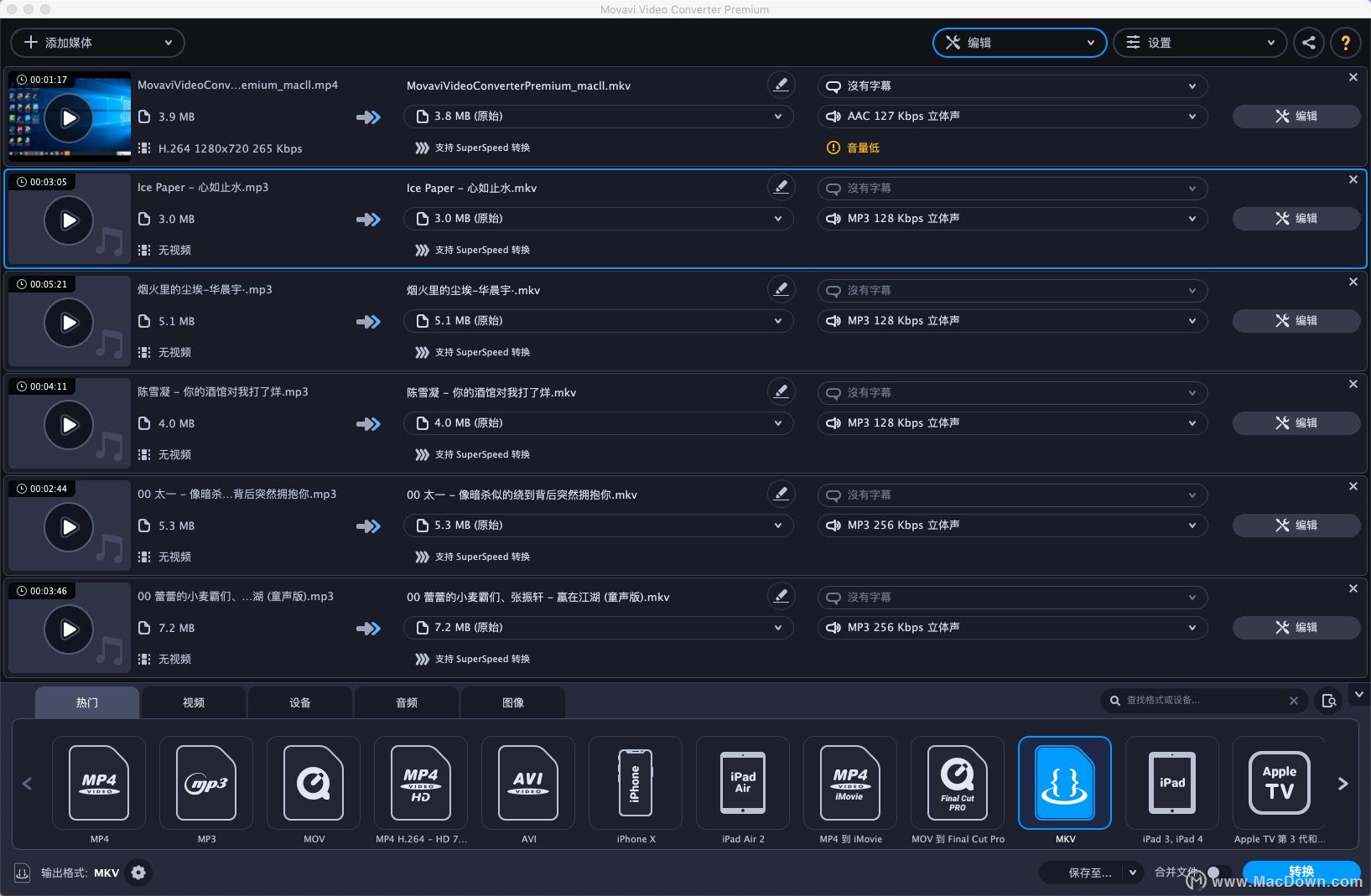Screen dimensions: 1371x896
Task: Select the AVI format preset
Action: pyautogui.click(x=528, y=784)
